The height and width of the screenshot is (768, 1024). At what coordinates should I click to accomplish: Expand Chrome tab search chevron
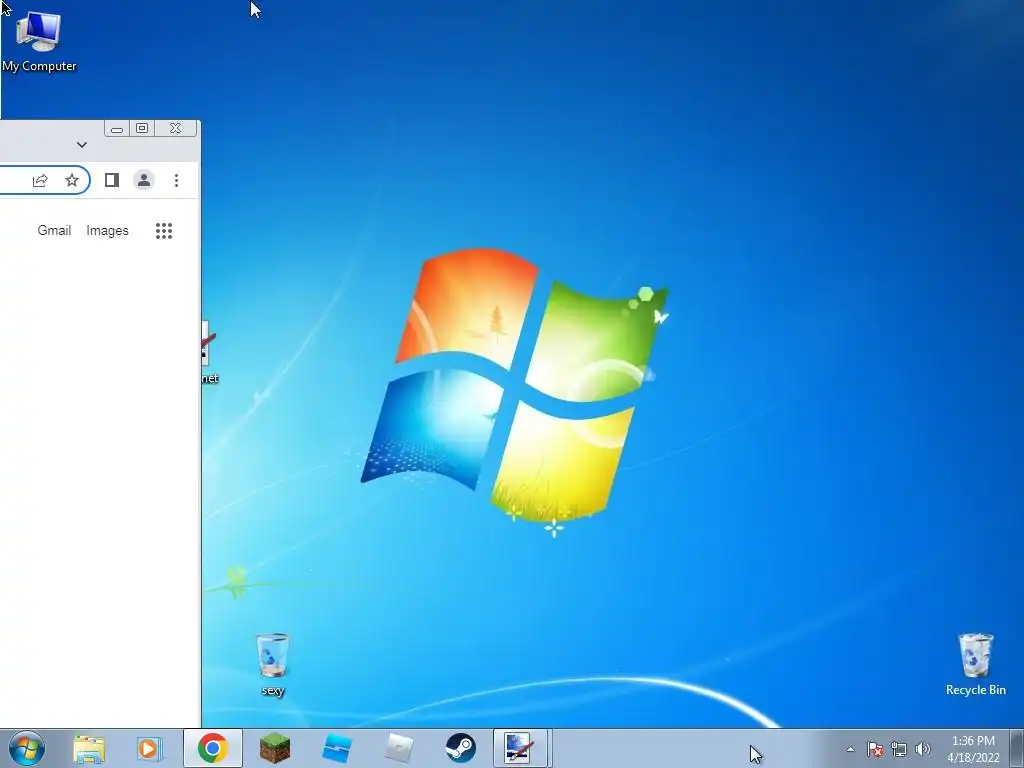pyautogui.click(x=82, y=145)
